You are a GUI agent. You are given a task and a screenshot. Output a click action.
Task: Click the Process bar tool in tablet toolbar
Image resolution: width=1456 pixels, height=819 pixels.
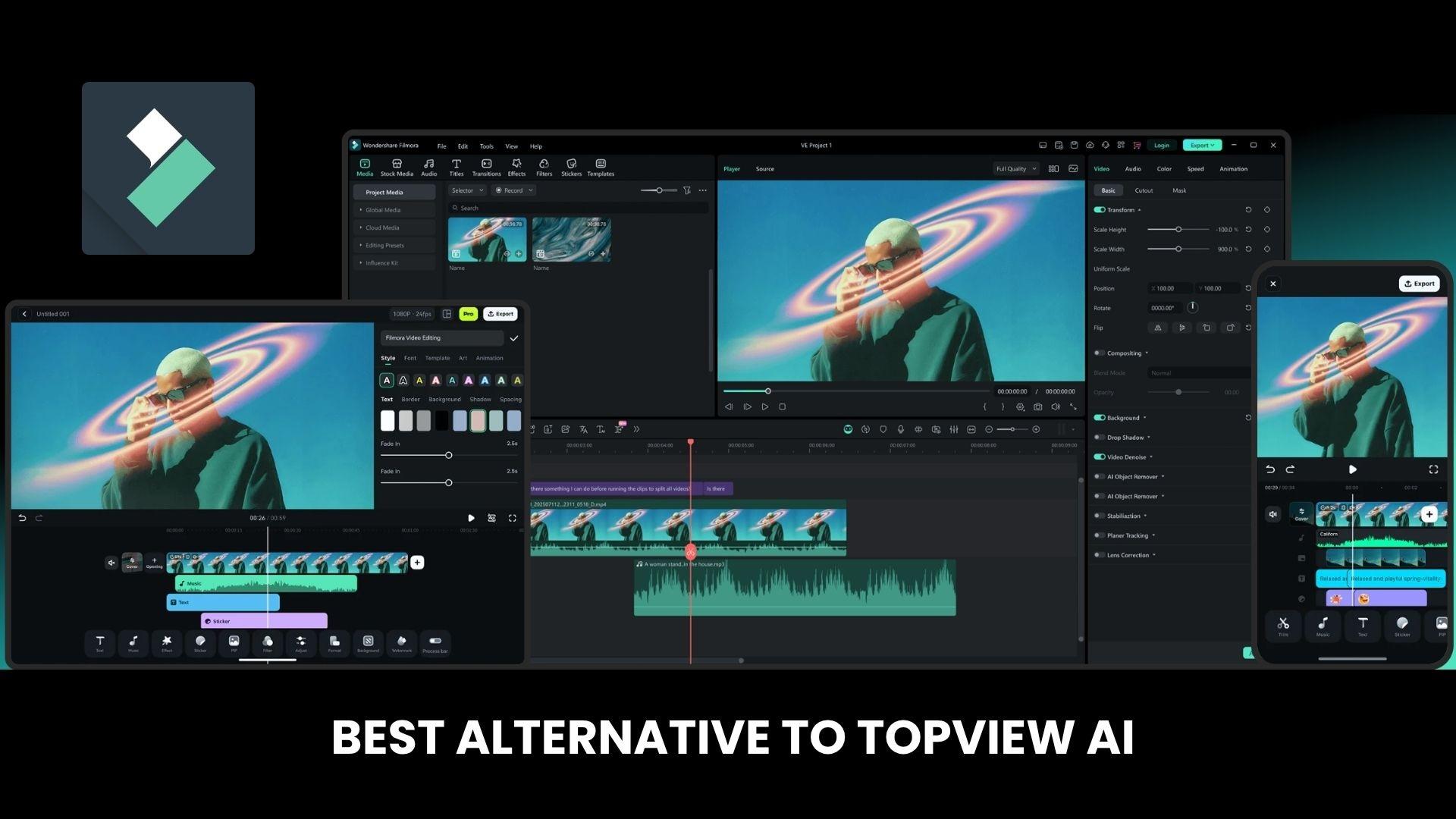(x=435, y=643)
